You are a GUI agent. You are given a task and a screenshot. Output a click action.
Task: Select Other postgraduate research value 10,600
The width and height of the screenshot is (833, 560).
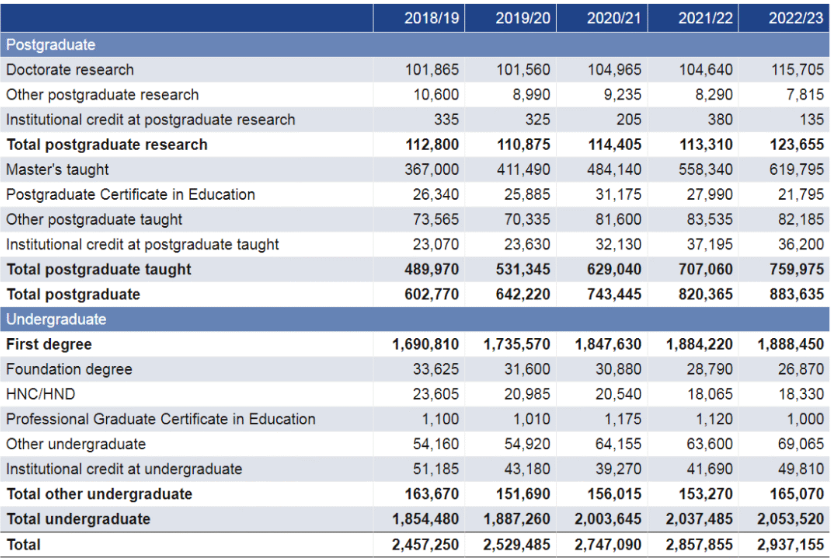click(x=436, y=95)
